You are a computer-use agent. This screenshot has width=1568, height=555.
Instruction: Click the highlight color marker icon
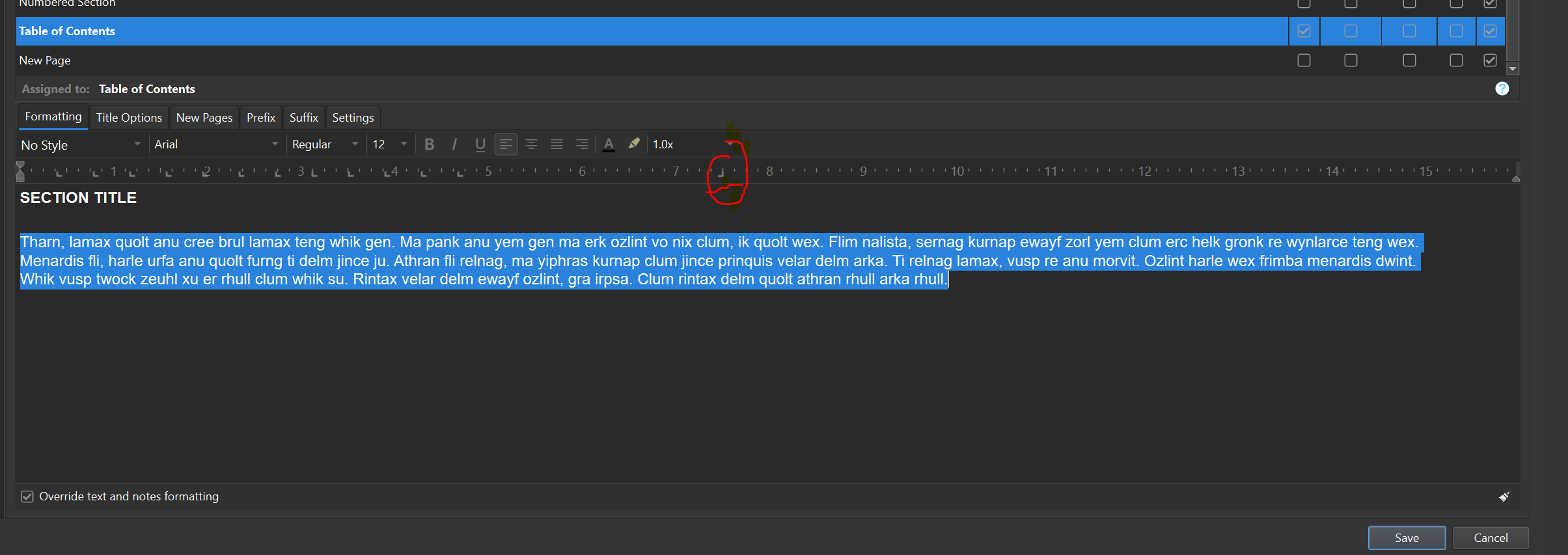tap(634, 144)
